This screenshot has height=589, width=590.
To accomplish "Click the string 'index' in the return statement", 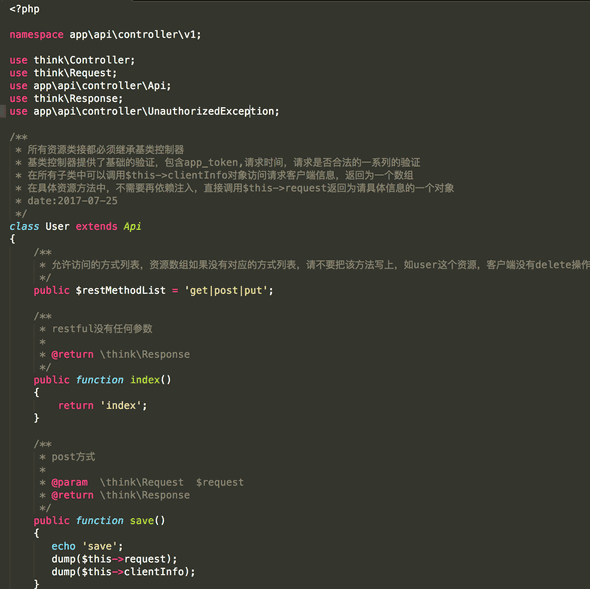I will (120, 406).
